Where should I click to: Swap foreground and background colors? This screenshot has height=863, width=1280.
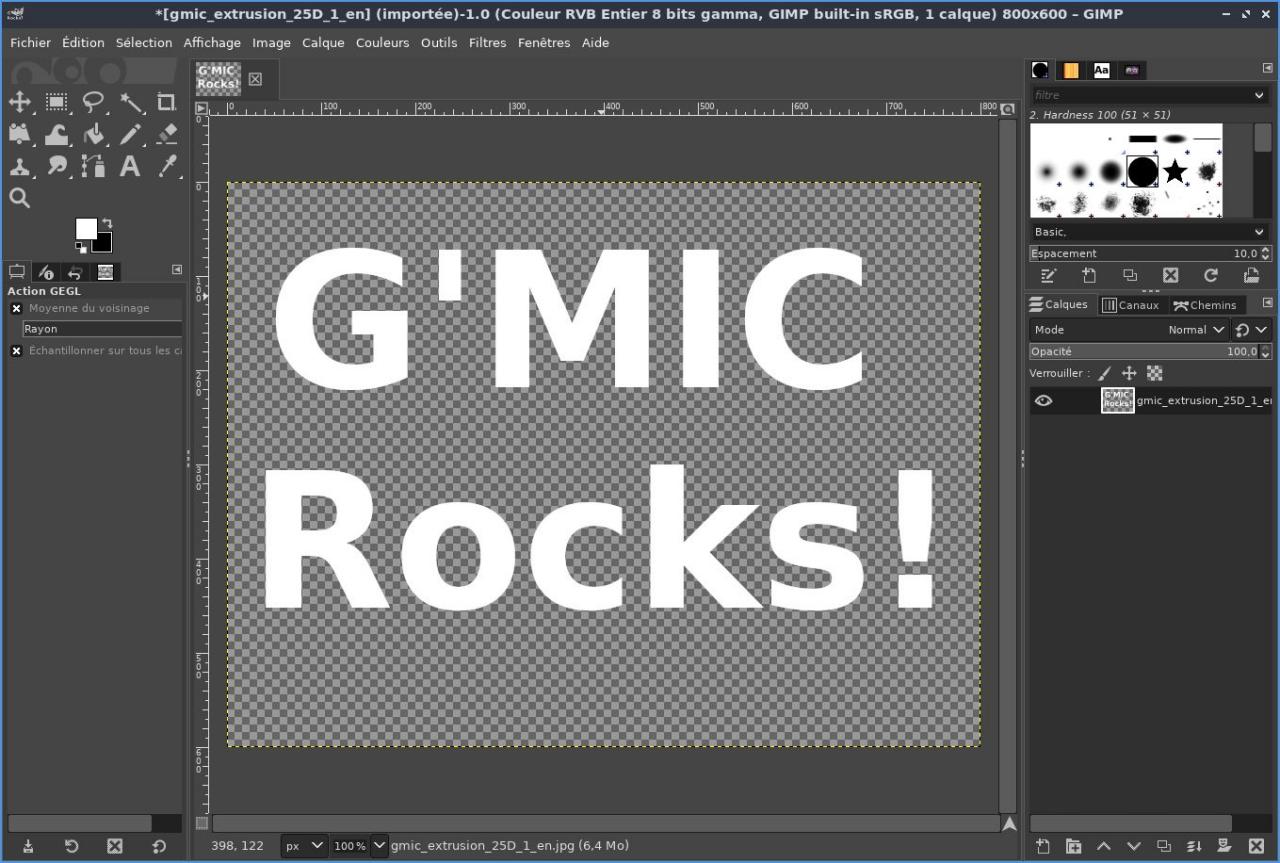click(x=107, y=224)
